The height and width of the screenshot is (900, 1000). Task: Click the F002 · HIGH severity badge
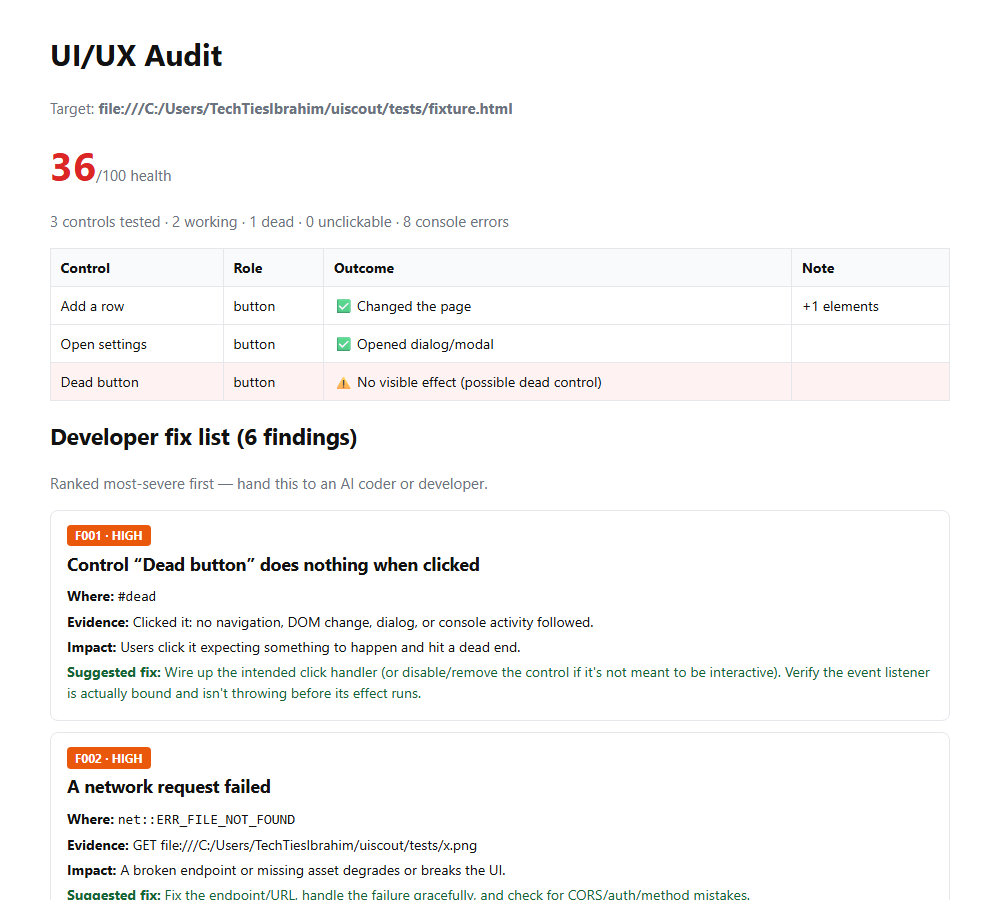[109, 758]
